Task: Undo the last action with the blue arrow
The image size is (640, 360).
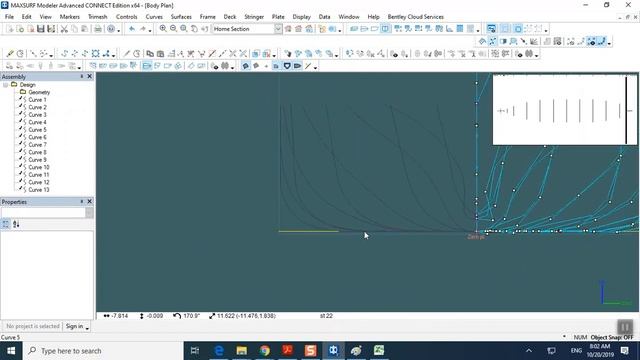Action: 132,29
